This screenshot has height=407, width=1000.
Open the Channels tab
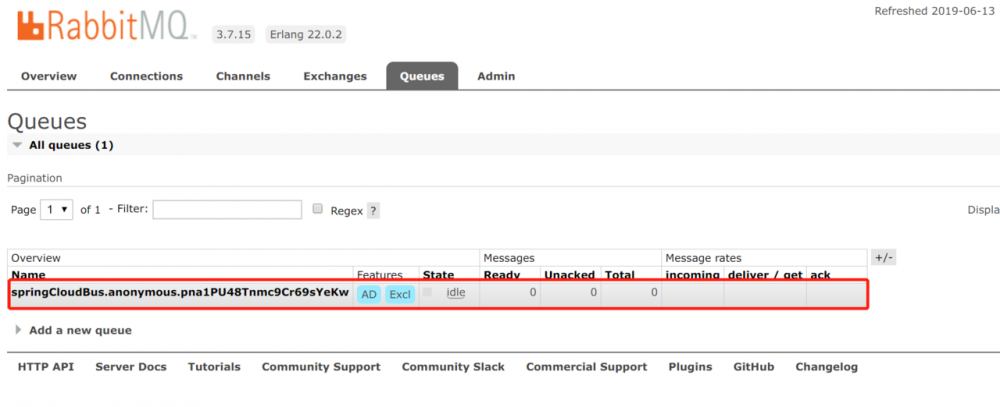(243, 76)
